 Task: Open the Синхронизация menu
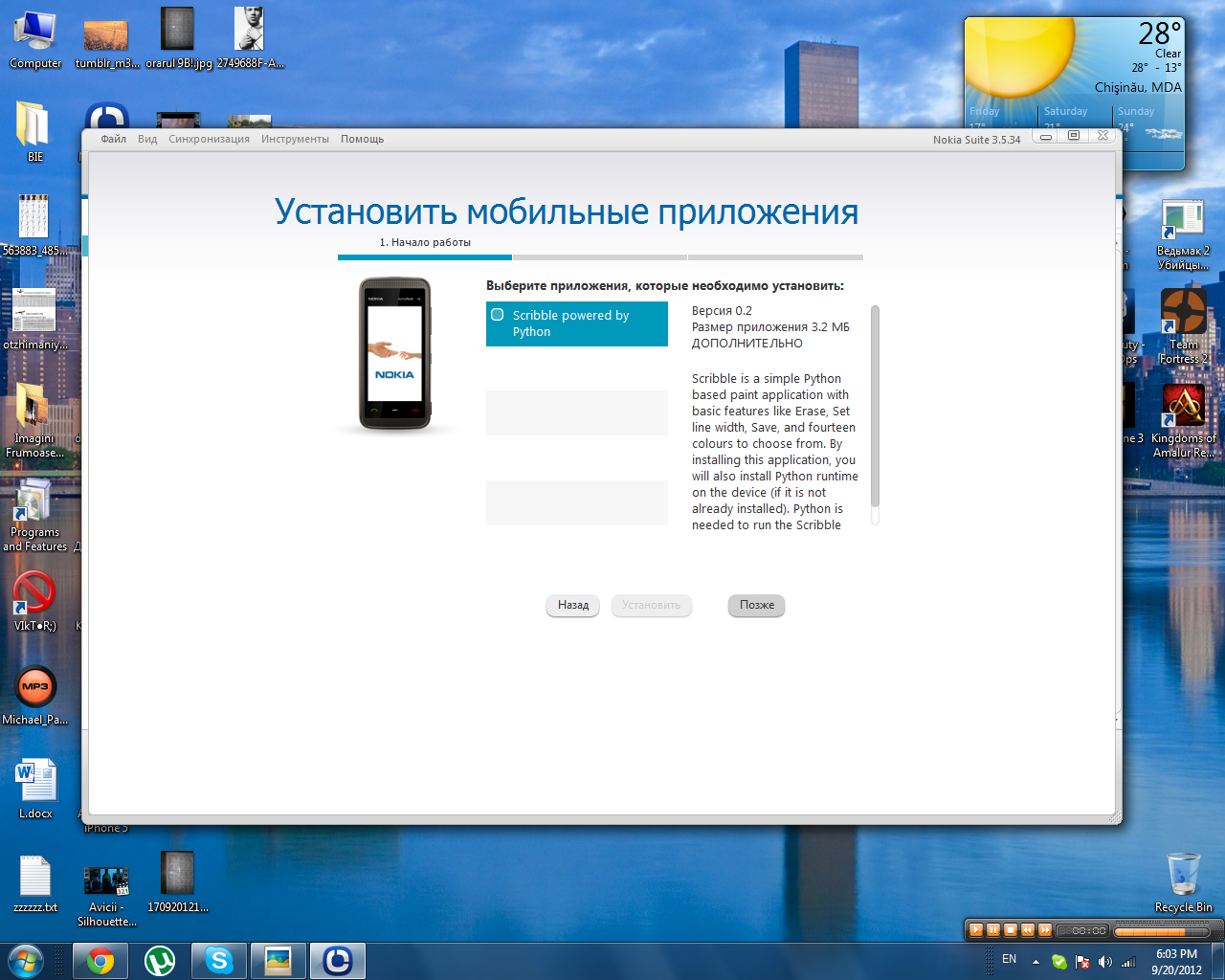point(209,139)
